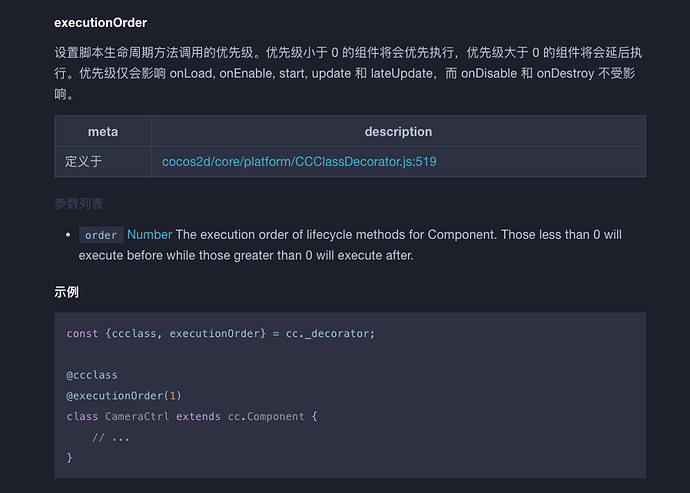Click the 'description' table column header
Viewport: 690px width, 493px height.
click(398, 132)
